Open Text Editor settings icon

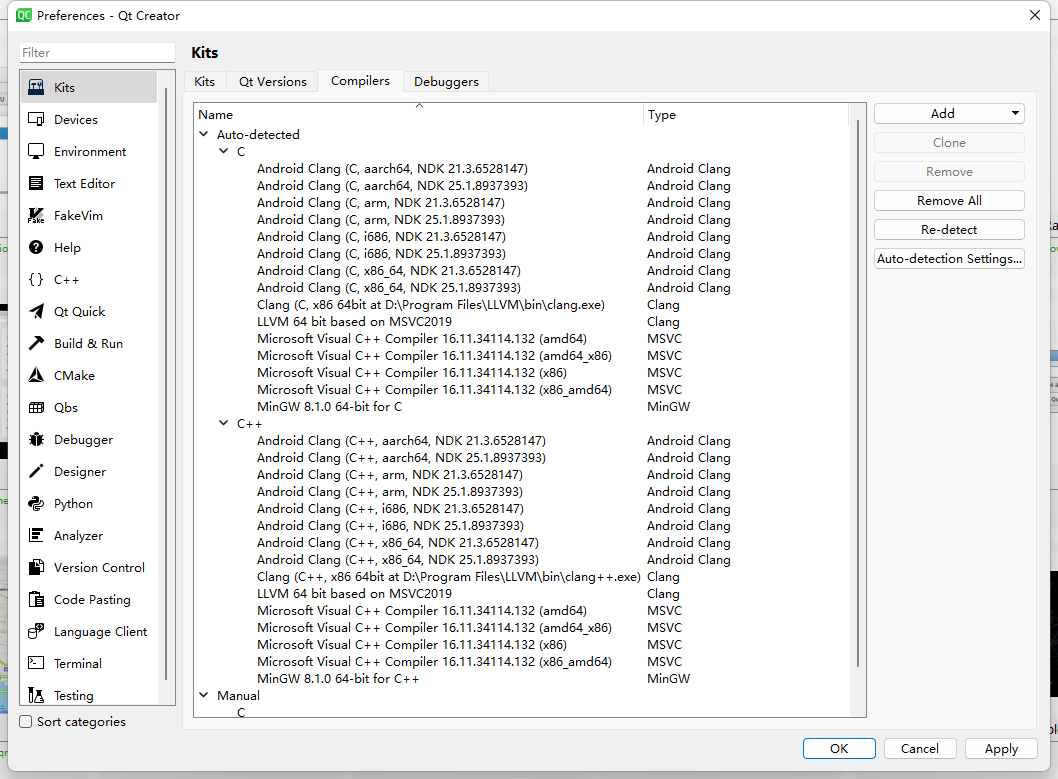click(36, 183)
